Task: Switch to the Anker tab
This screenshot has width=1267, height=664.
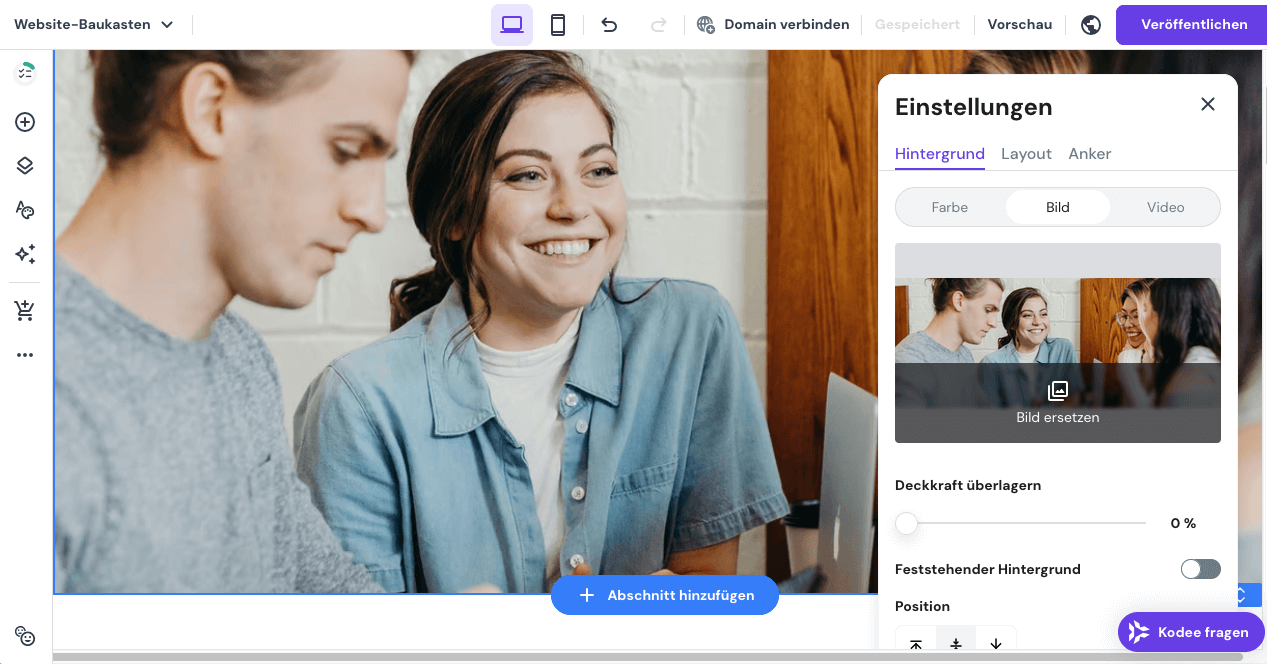Action: pos(1090,153)
